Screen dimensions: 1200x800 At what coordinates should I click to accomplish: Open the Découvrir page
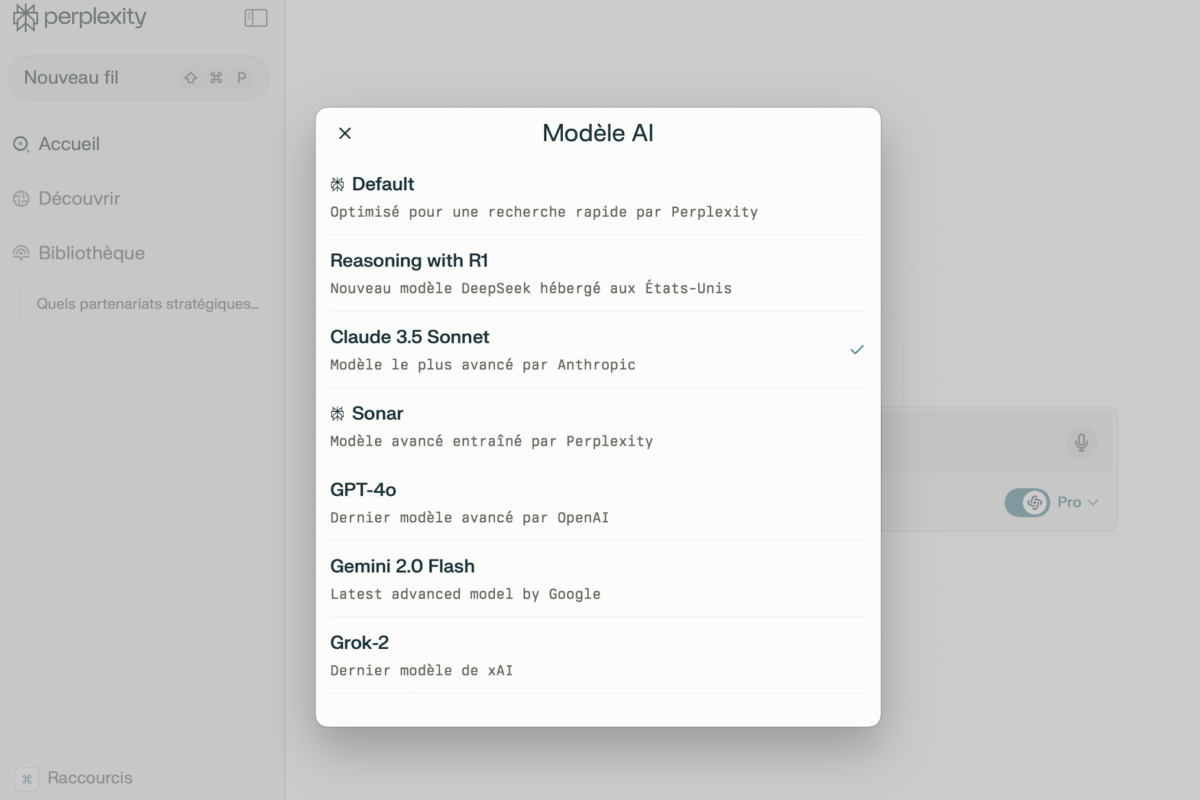click(79, 199)
